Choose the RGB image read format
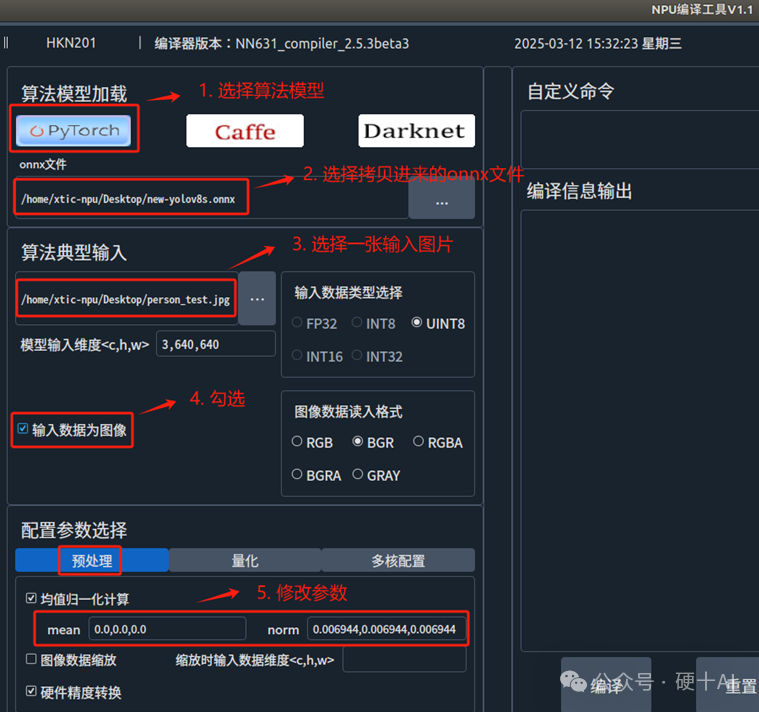This screenshot has width=759, height=712. click(x=297, y=442)
